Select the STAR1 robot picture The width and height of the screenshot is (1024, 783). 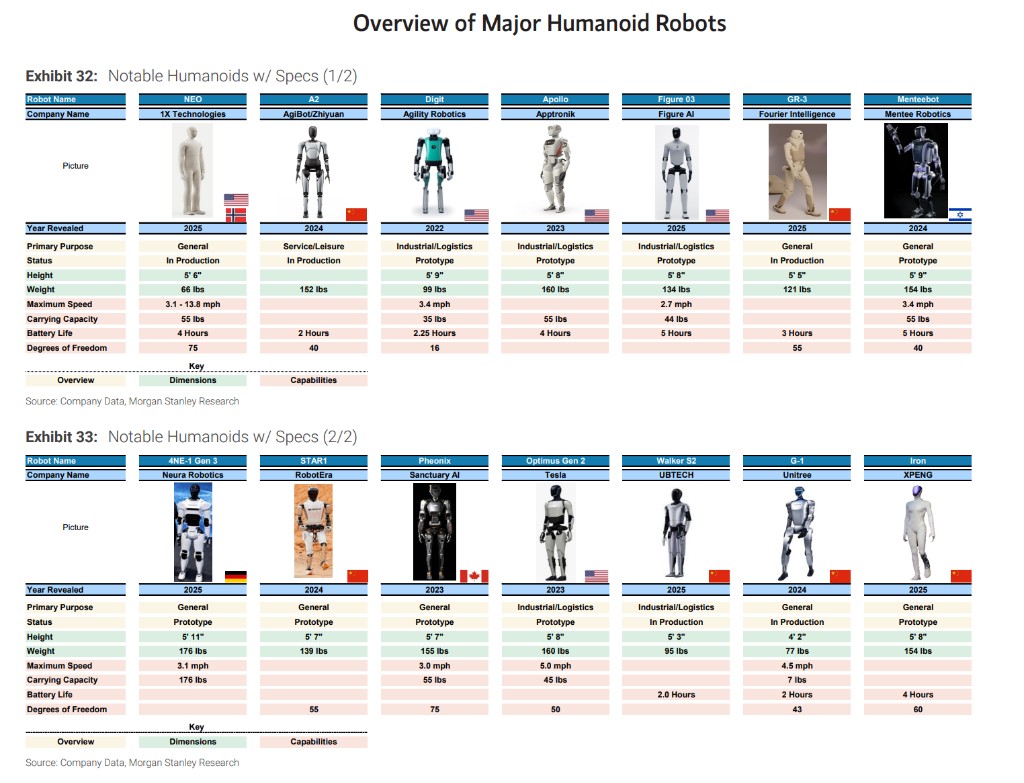313,531
